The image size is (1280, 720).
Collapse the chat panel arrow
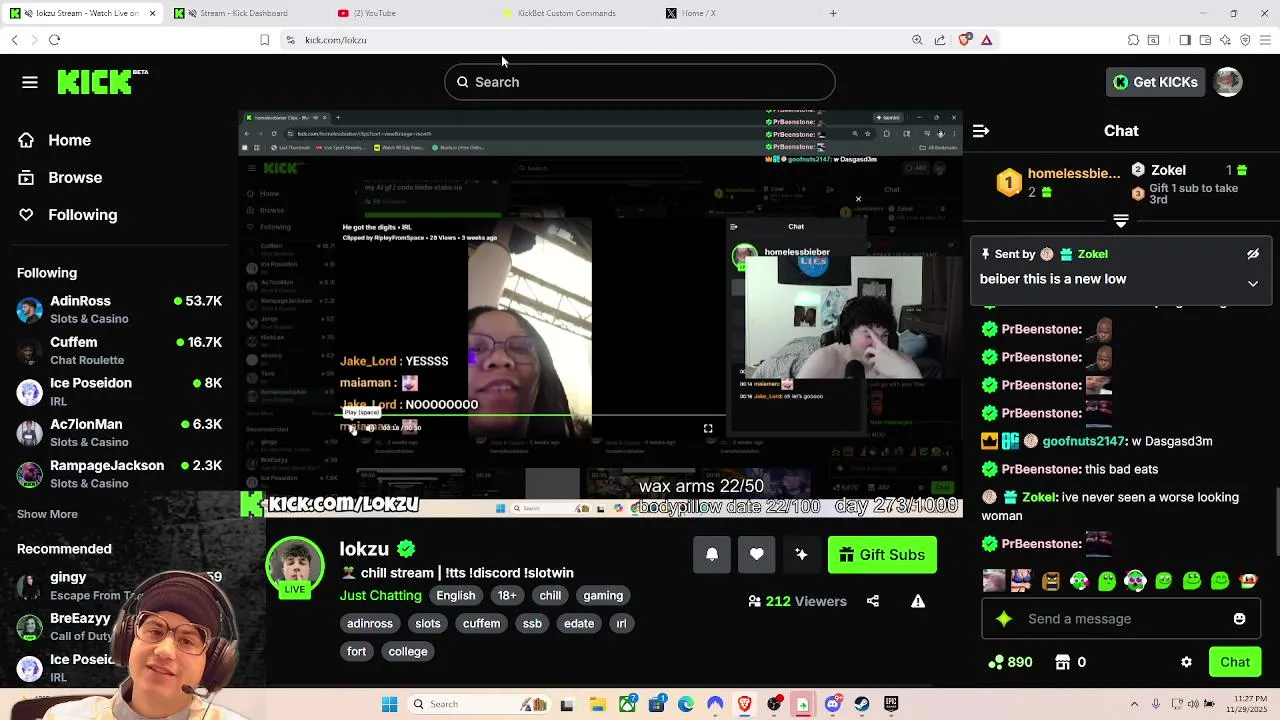pyautogui.click(x=981, y=131)
